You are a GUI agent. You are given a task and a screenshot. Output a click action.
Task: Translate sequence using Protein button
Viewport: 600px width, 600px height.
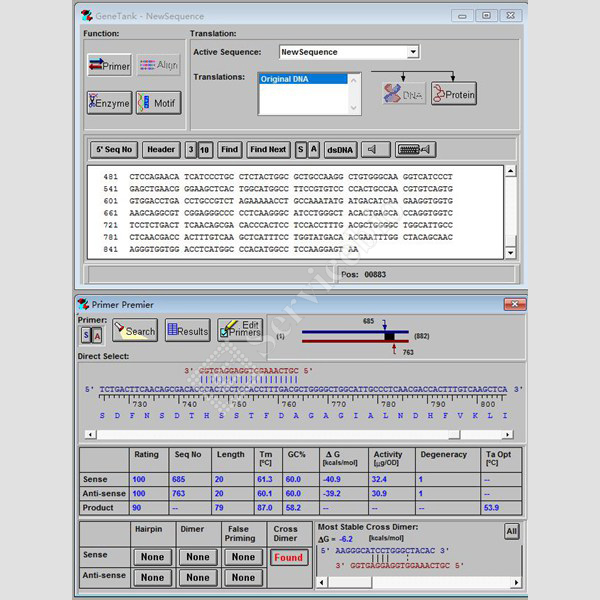[453, 95]
